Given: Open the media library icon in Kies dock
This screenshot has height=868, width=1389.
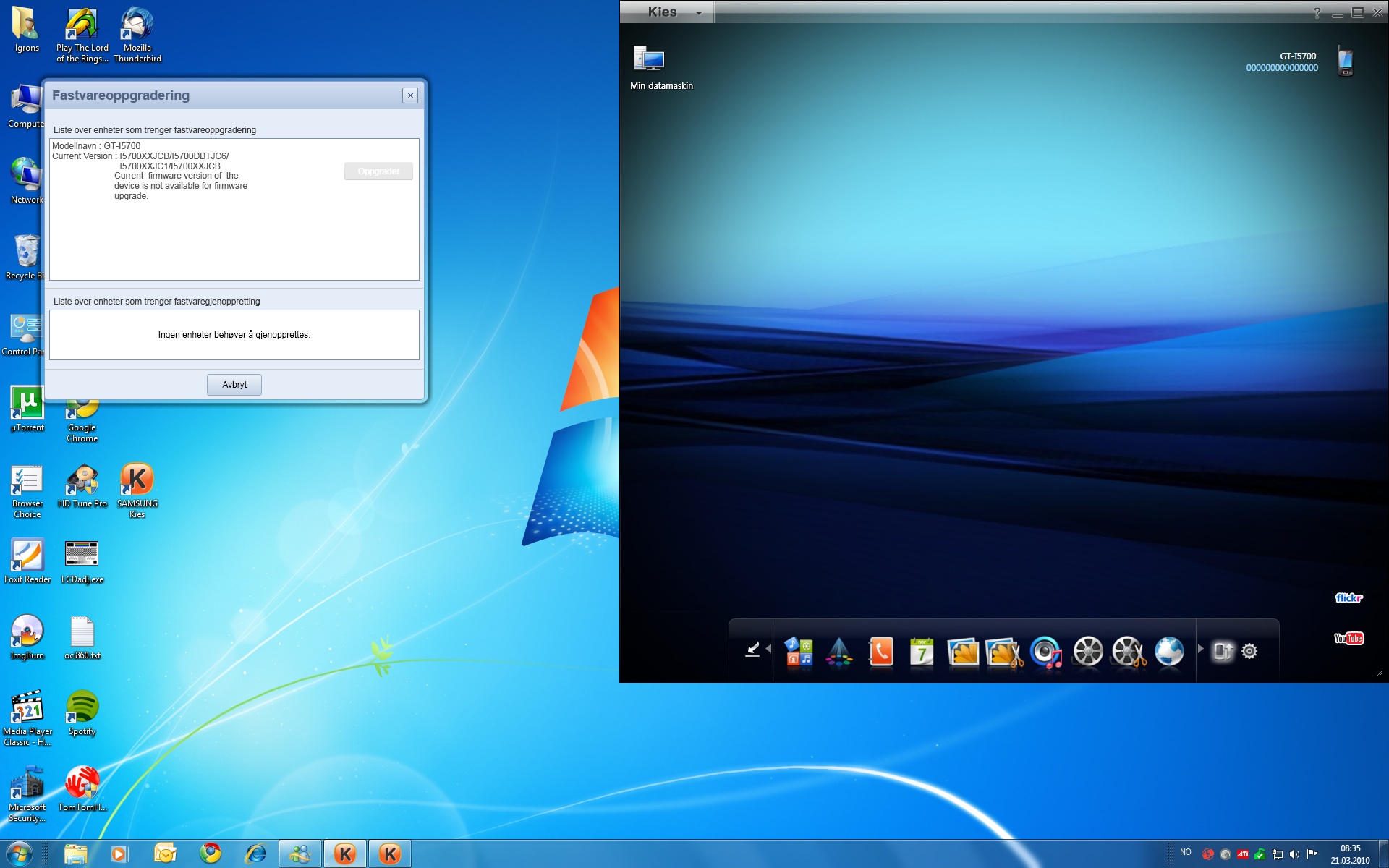Looking at the screenshot, I should pos(799,651).
